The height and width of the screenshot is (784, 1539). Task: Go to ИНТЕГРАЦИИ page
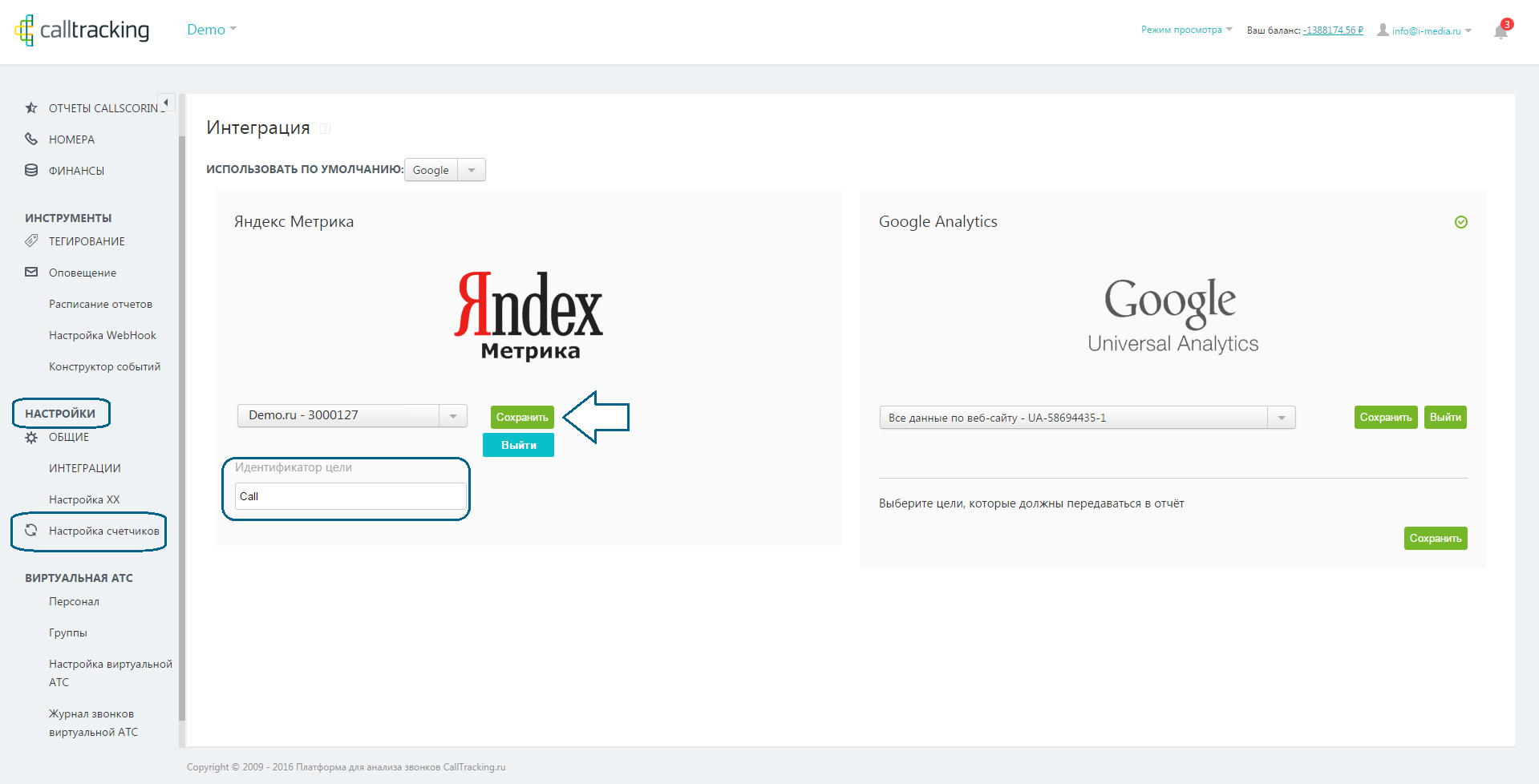[85, 468]
